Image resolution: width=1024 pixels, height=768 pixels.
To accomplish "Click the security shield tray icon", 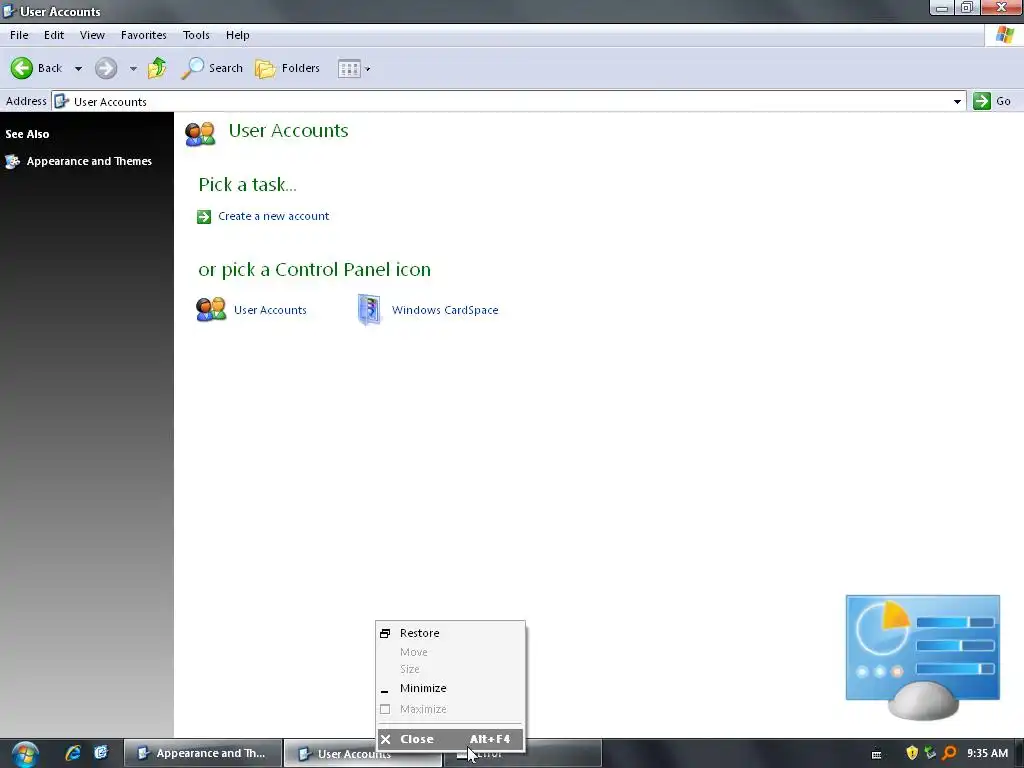I will point(912,753).
